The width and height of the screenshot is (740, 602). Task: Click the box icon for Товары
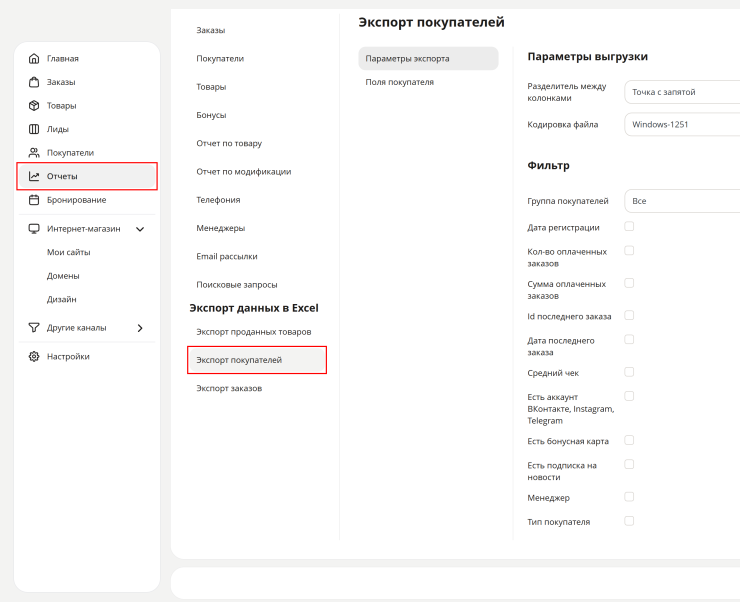tap(34, 106)
